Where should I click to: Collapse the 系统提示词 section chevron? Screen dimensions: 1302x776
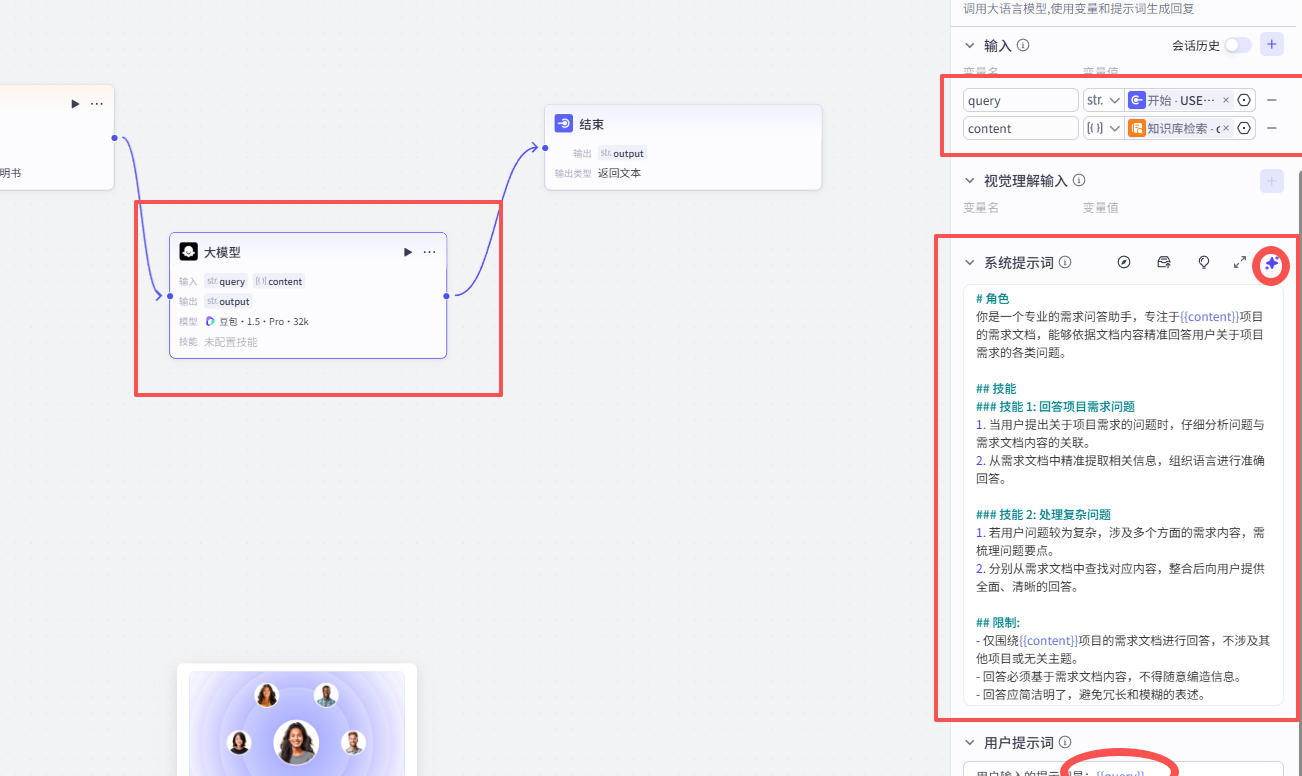968,262
